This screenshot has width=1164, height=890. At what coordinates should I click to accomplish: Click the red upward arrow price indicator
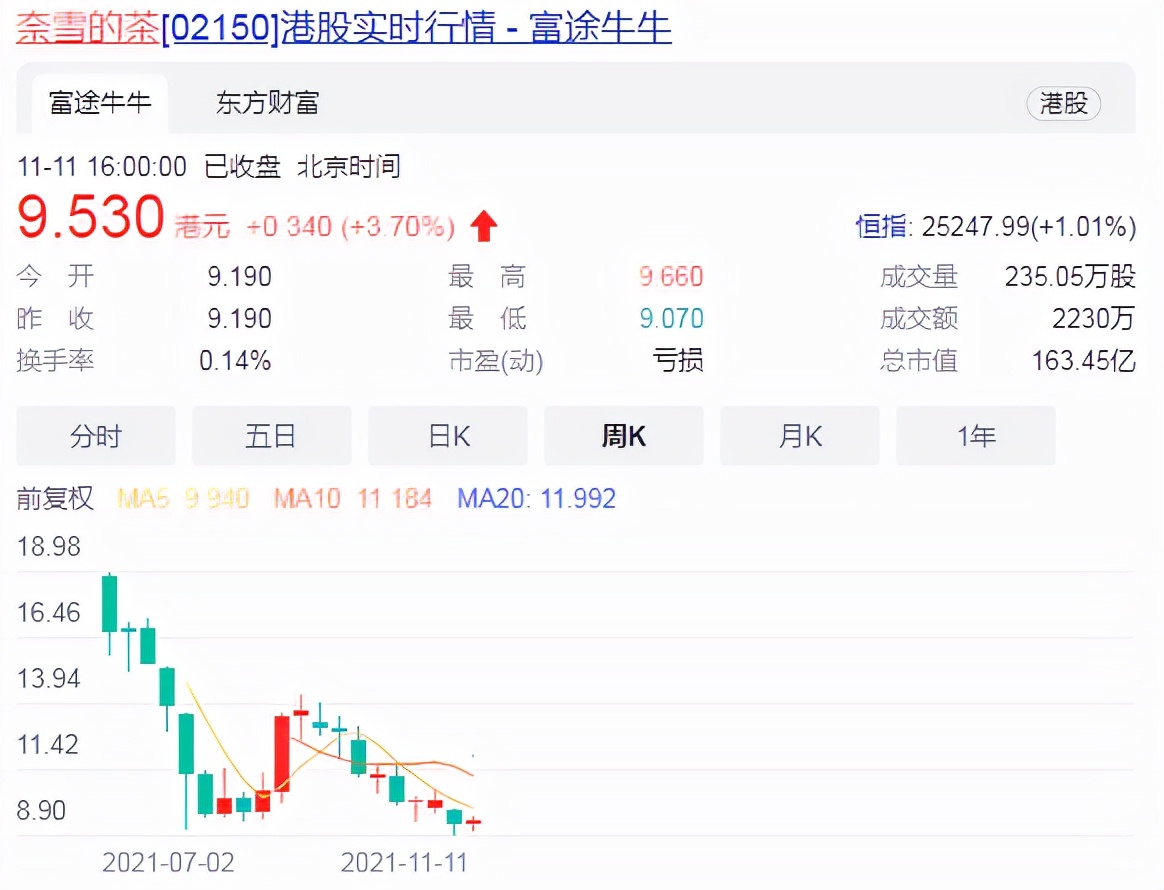click(x=483, y=226)
